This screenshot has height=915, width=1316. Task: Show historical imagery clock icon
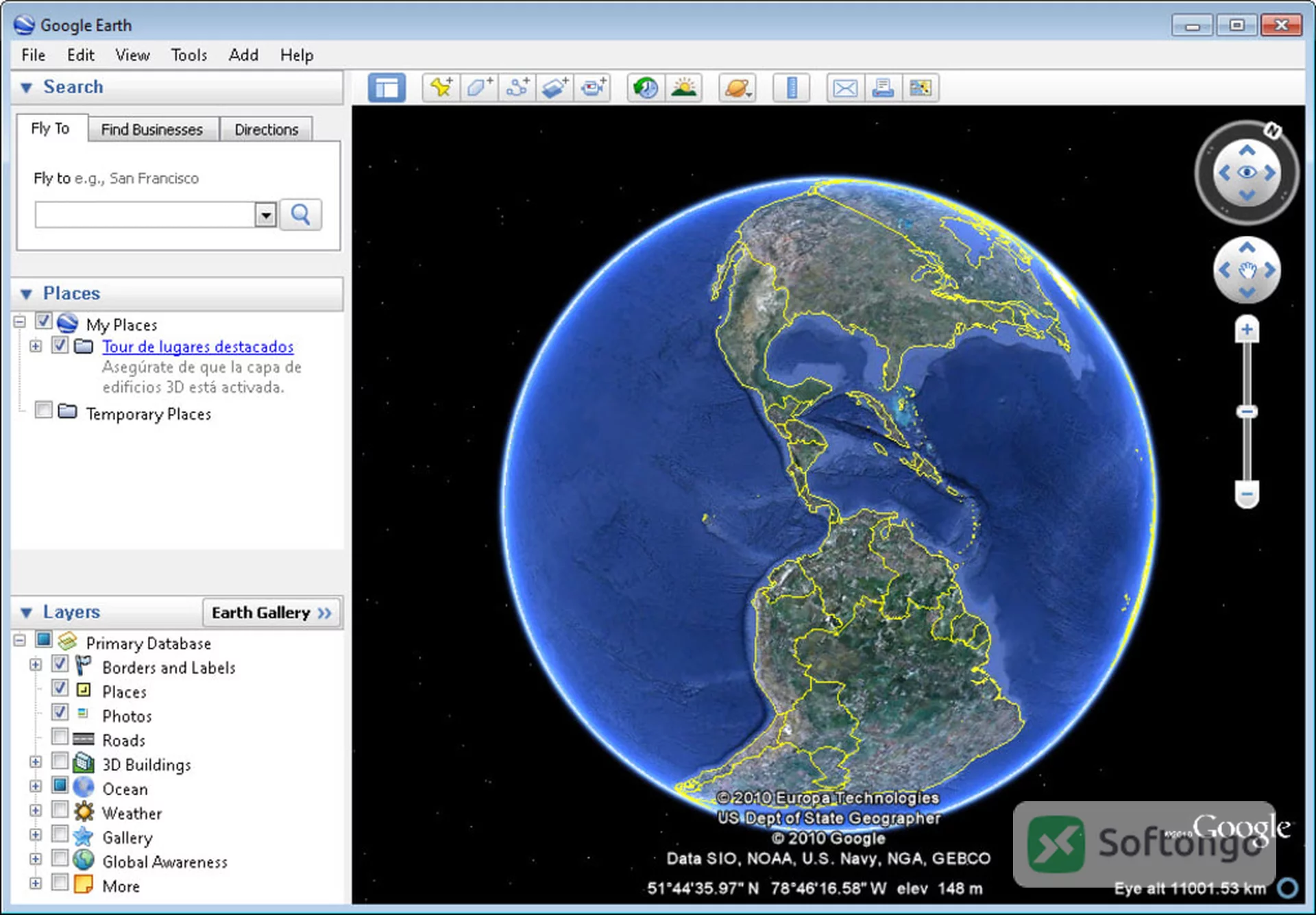click(x=646, y=88)
